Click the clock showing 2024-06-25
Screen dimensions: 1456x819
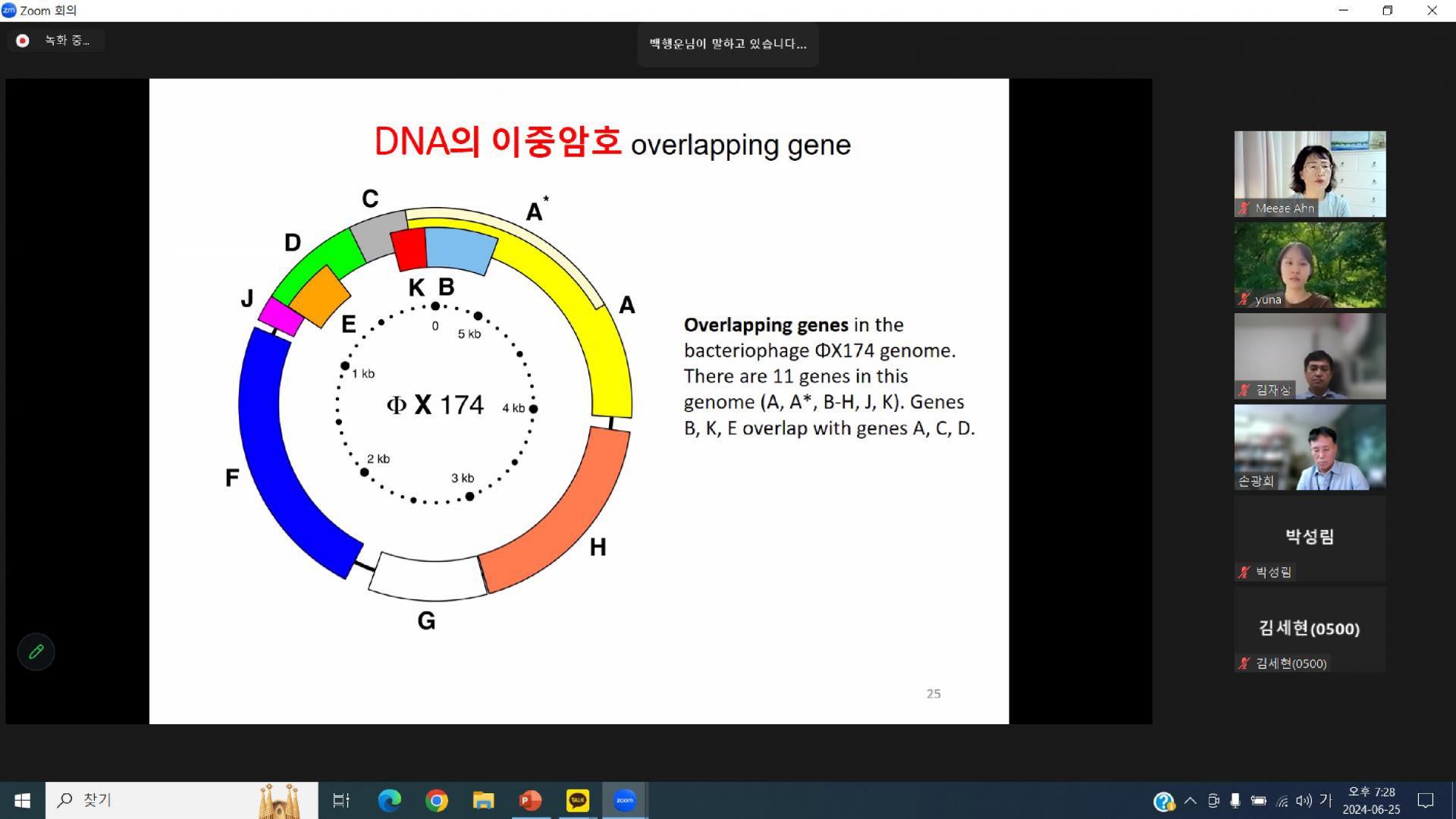[x=1371, y=801]
